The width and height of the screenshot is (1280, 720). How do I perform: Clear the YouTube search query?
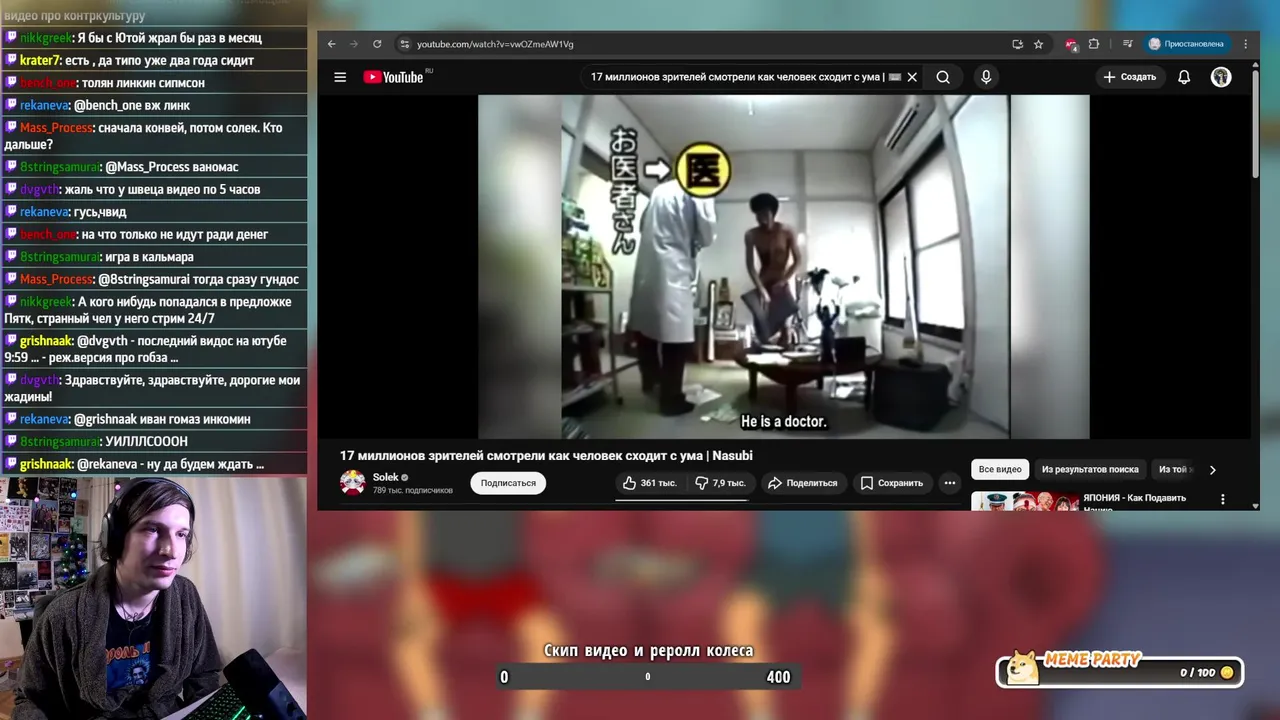[912, 77]
